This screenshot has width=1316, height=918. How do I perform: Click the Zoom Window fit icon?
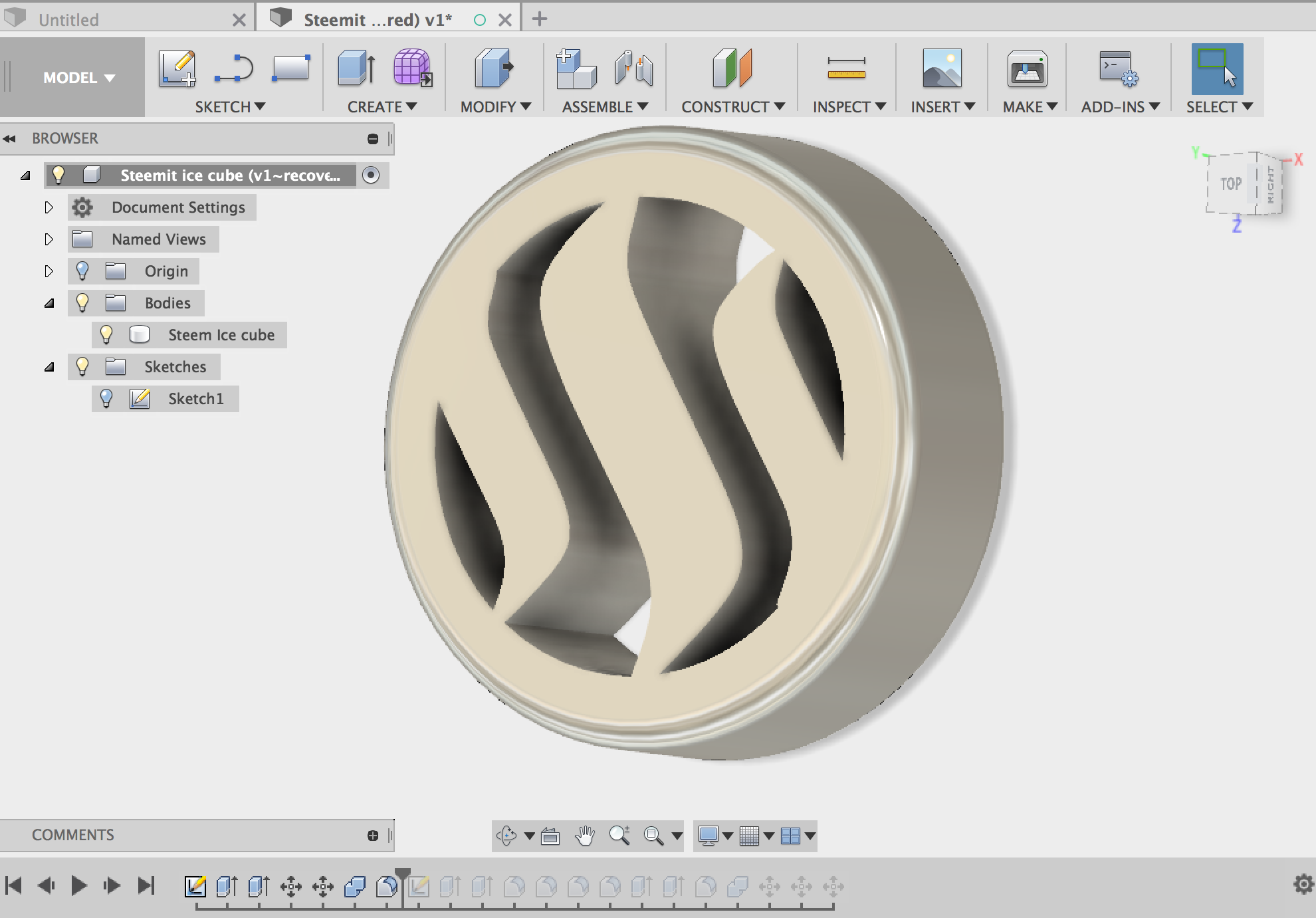653,836
